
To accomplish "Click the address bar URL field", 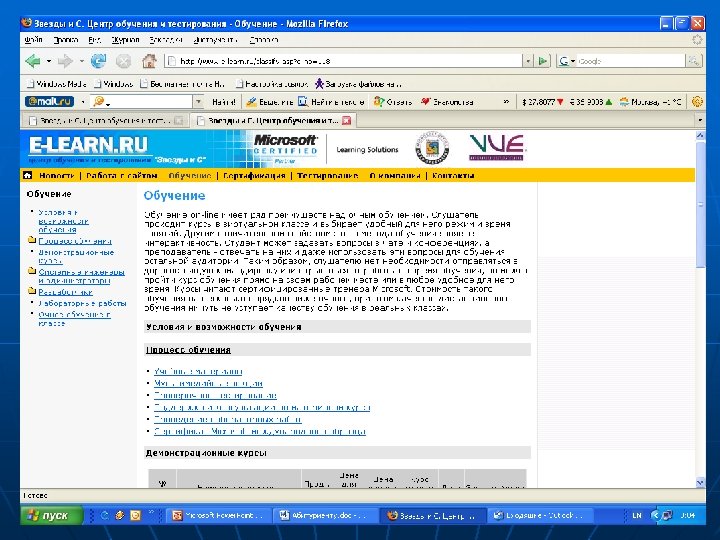I will pos(343,61).
